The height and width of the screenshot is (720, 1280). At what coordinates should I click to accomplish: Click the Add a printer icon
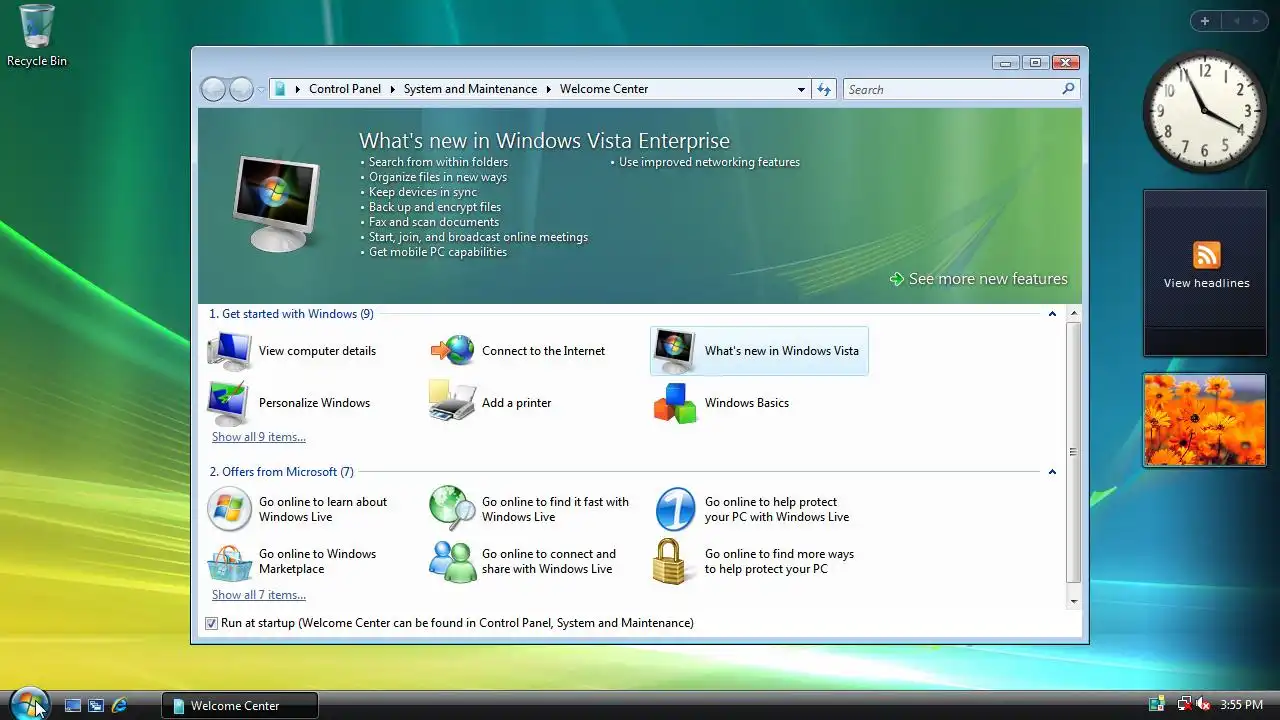(x=453, y=402)
